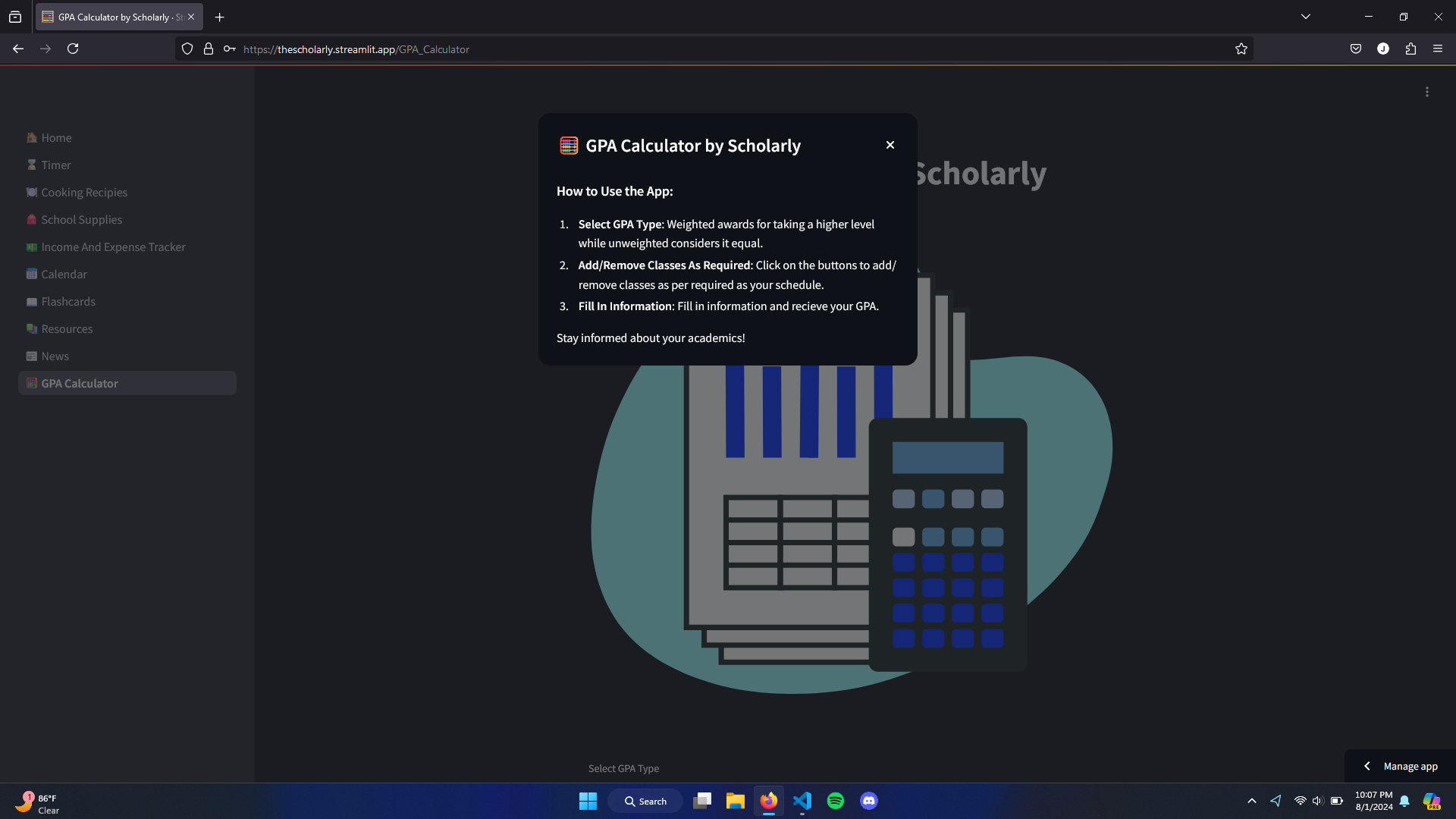Show hidden system tray icons
Screen dimensions: 1456x819
pos(1251,801)
